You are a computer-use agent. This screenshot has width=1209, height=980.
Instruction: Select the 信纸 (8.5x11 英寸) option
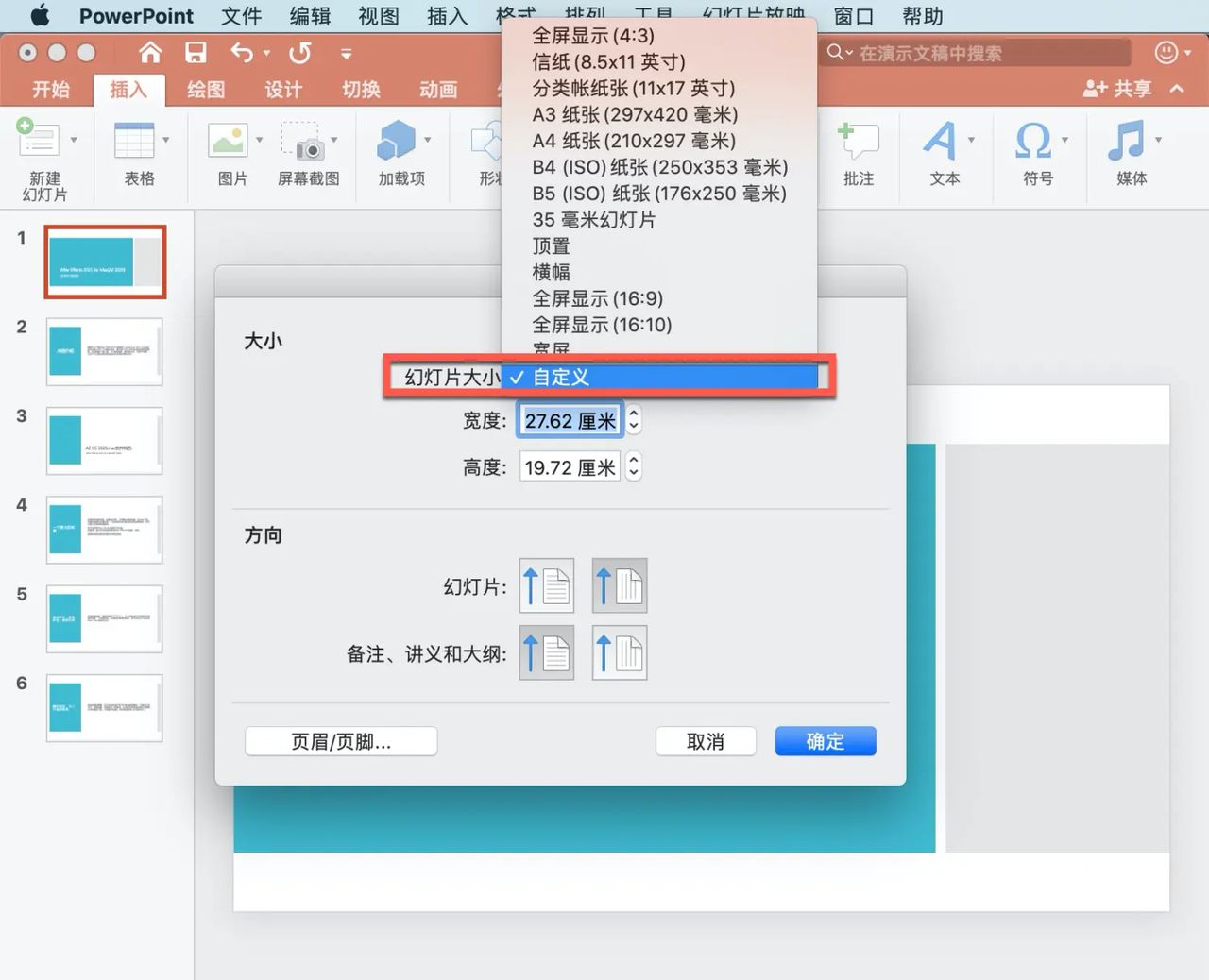659,62
